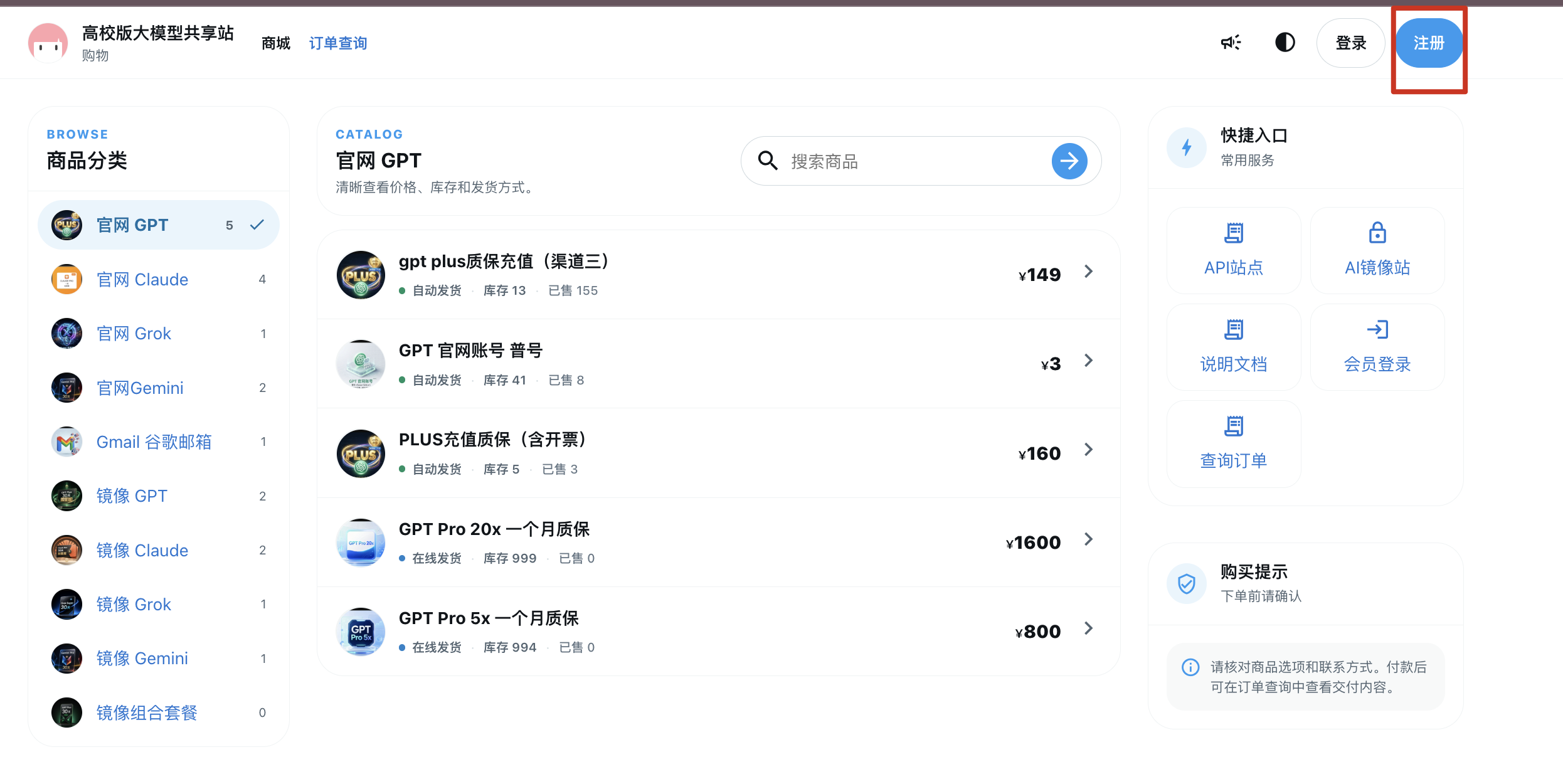
Task: Click thumbnail of GPT 官网账号 普号
Action: pos(361,364)
